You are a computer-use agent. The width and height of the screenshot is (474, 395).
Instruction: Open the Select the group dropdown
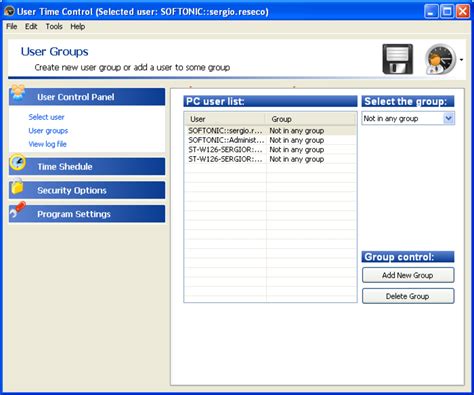(x=408, y=118)
